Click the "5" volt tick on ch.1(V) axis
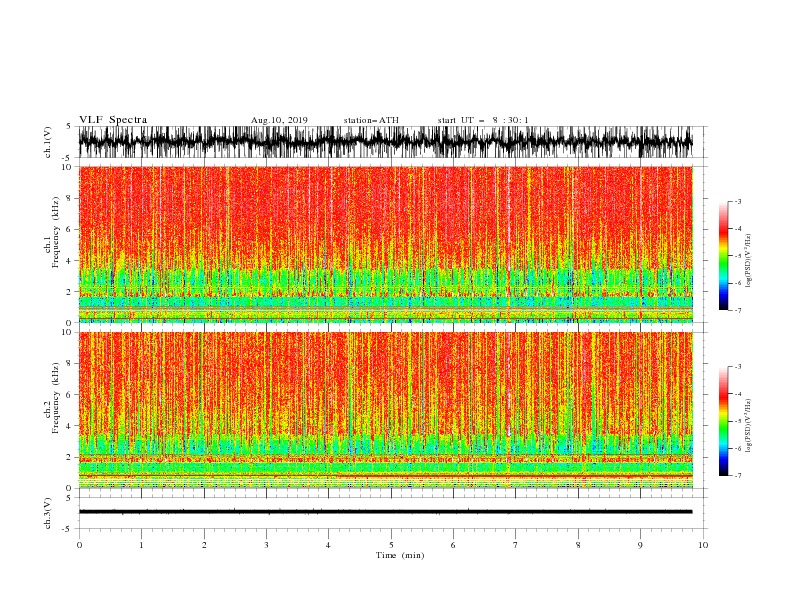 point(69,127)
